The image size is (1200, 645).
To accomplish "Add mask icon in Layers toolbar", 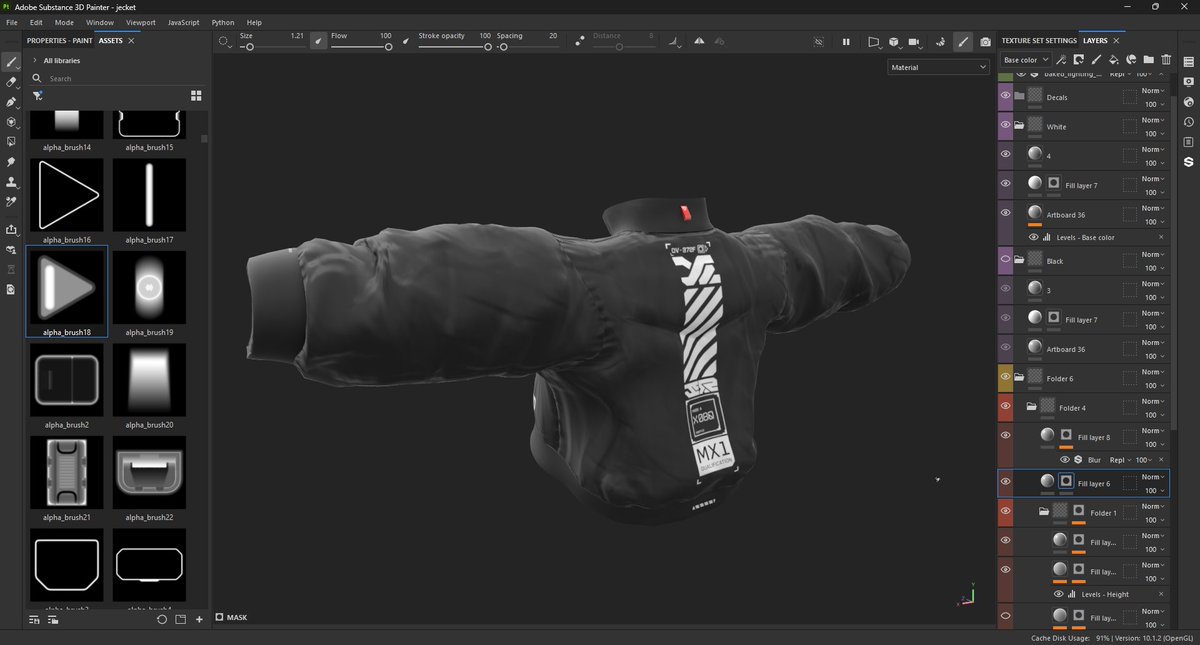I will point(1081,60).
